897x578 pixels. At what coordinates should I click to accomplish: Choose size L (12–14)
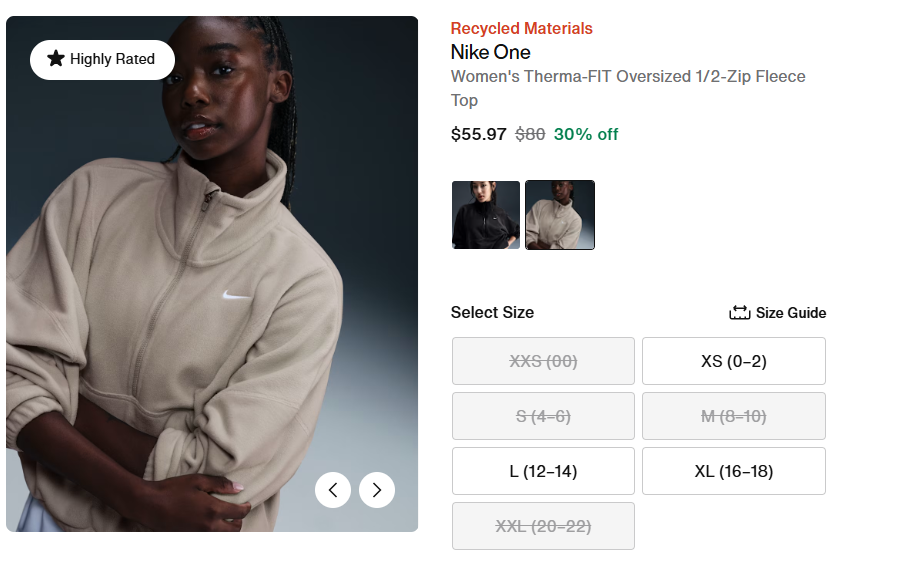(543, 471)
